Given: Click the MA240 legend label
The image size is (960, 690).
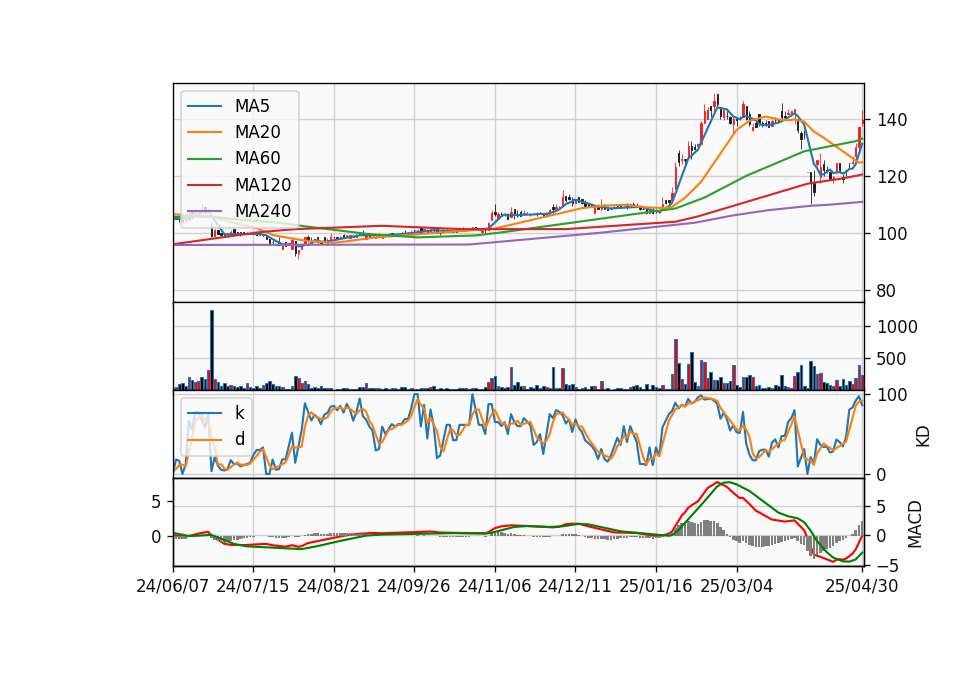Looking at the screenshot, I should pyautogui.click(x=263, y=211).
